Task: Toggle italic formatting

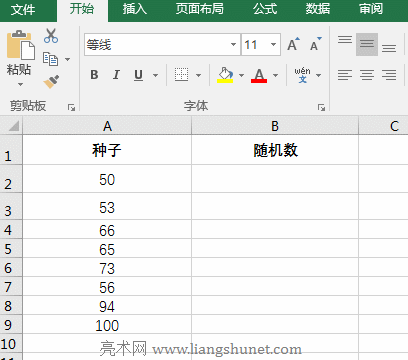Action: tap(116, 75)
